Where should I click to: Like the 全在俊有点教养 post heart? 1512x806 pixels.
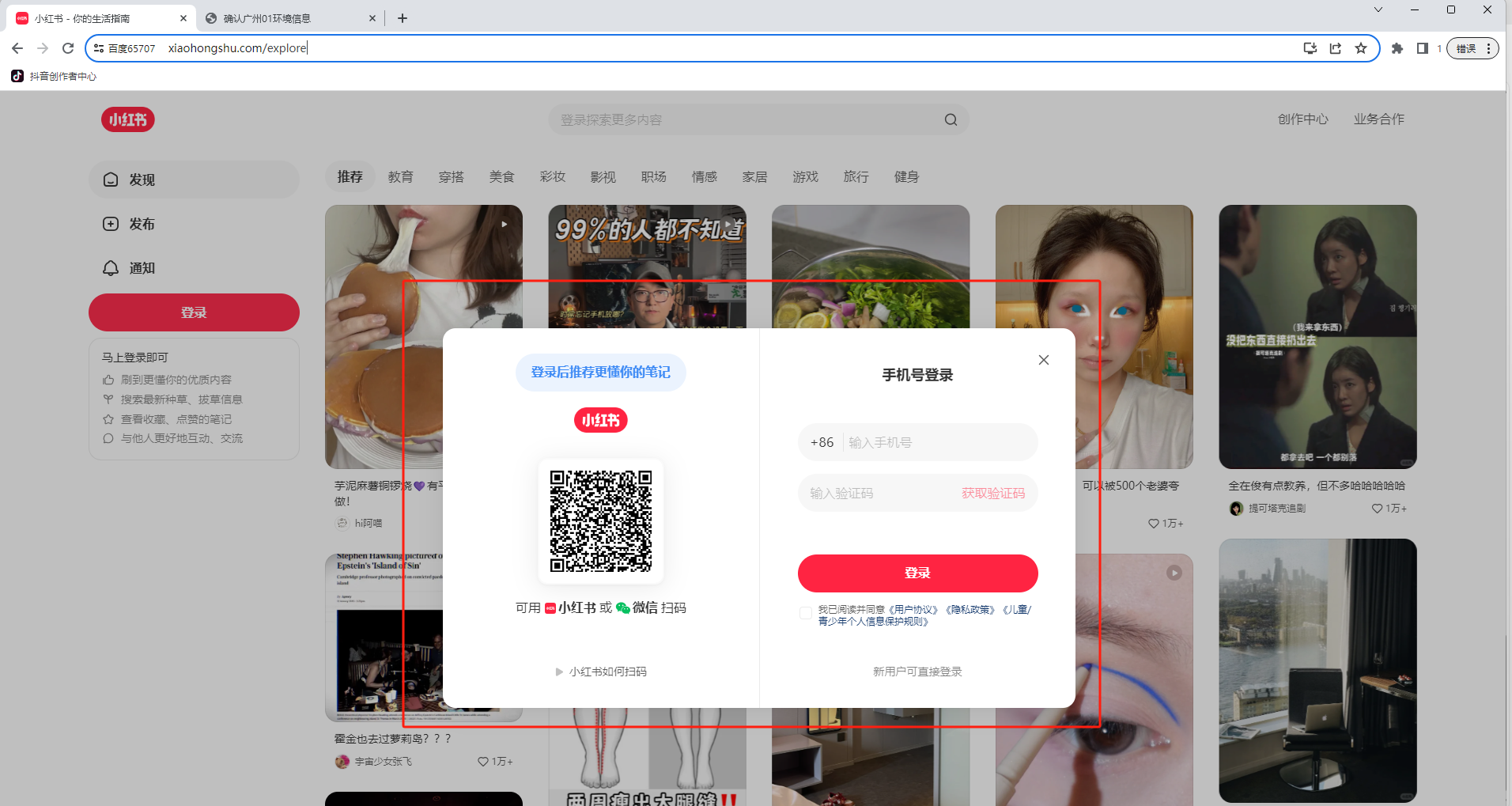[1377, 509]
